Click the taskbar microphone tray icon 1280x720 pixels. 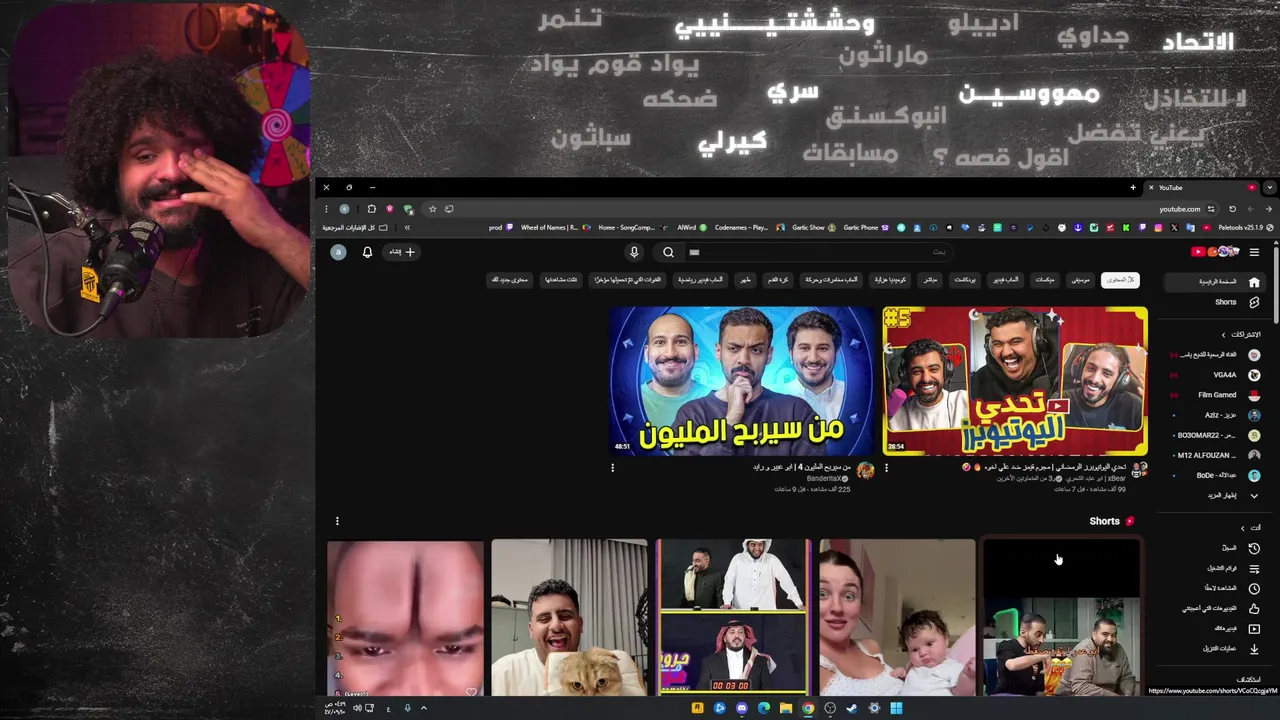pyautogui.click(x=407, y=708)
